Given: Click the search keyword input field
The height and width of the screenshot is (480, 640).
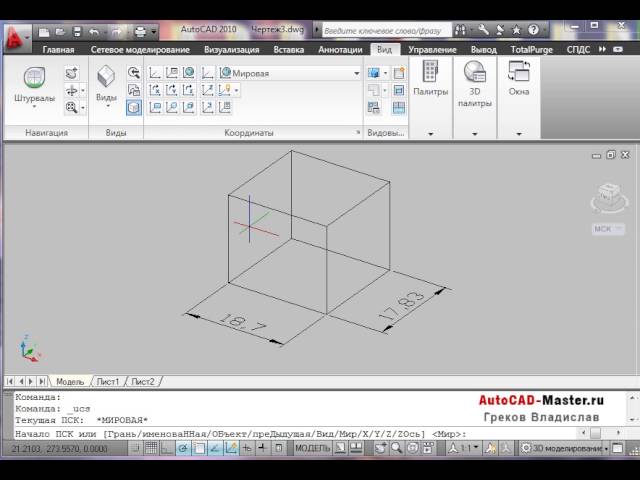Looking at the screenshot, I should [395, 32].
